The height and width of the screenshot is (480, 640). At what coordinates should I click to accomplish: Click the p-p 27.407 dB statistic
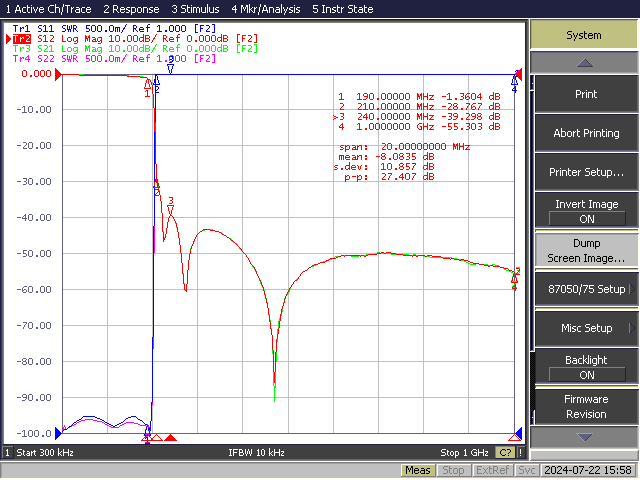click(x=389, y=177)
